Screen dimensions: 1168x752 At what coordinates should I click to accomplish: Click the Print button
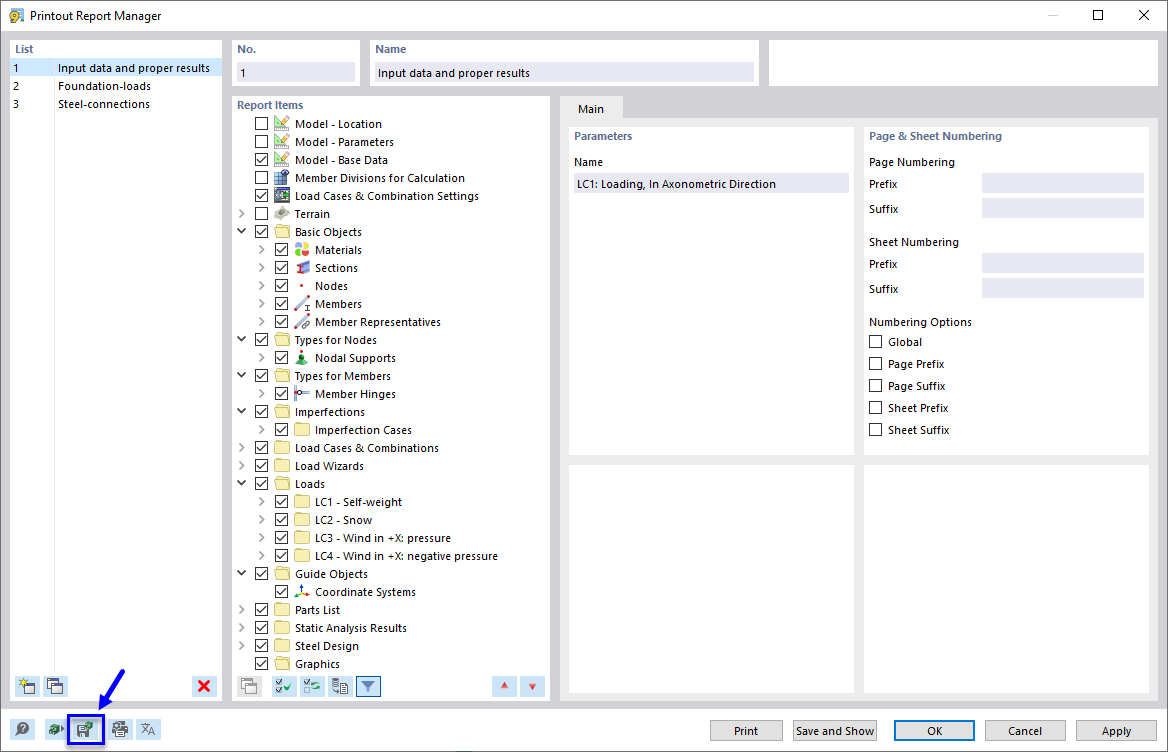coord(746,730)
